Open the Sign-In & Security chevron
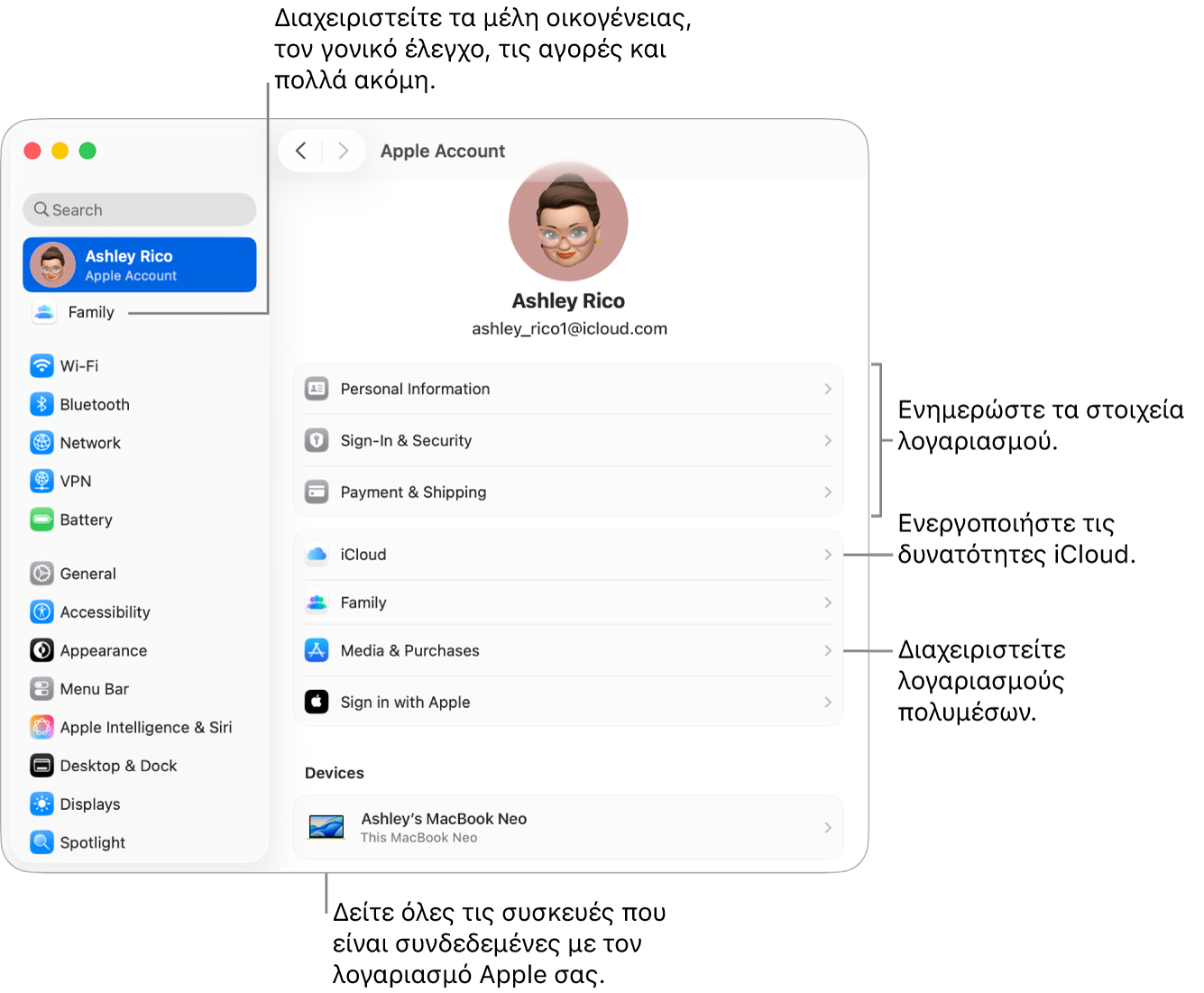Image resolution: width=1204 pixels, height=993 pixels. pyautogui.click(x=827, y=440)
